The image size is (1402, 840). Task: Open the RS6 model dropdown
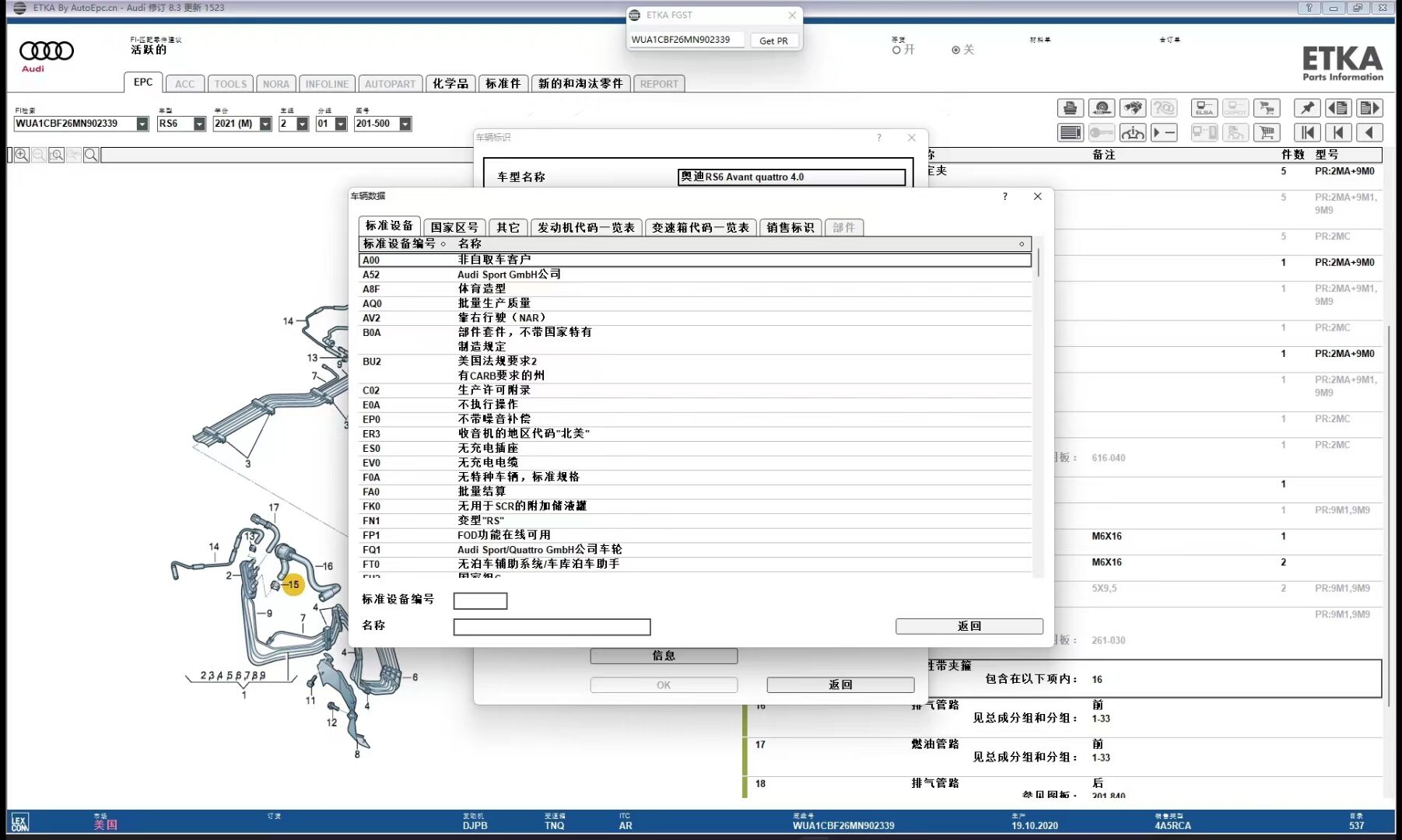pyautogui.click(x=199, y=124)
